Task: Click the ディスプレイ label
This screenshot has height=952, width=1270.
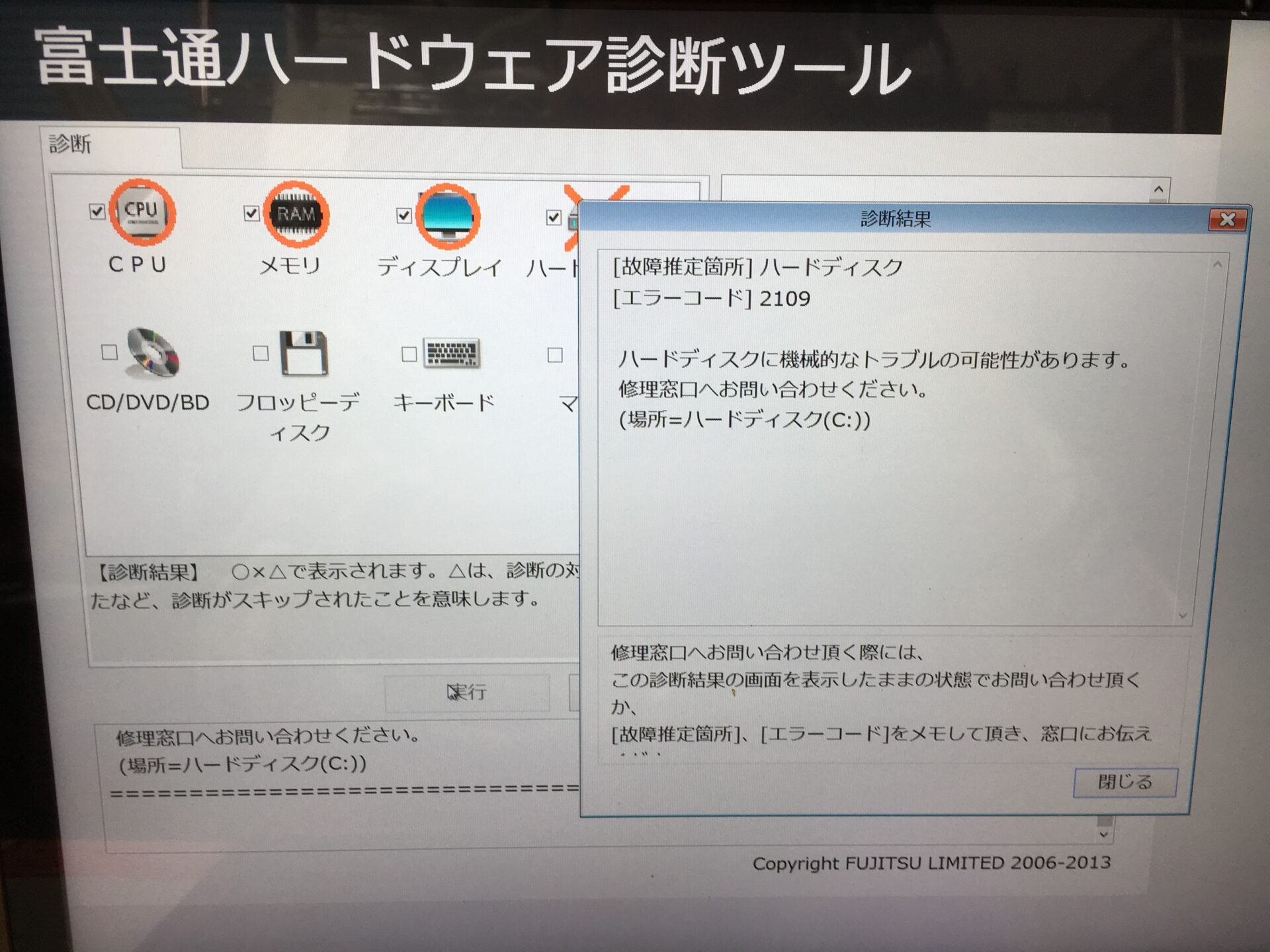Action: click(441, 268)
